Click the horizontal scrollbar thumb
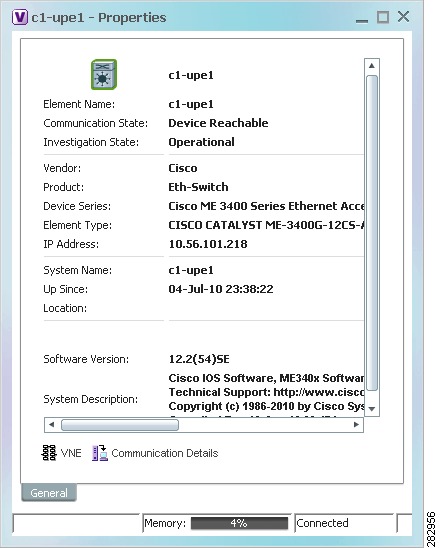Viewport: 442px width, 548px height. coord(120,425)
